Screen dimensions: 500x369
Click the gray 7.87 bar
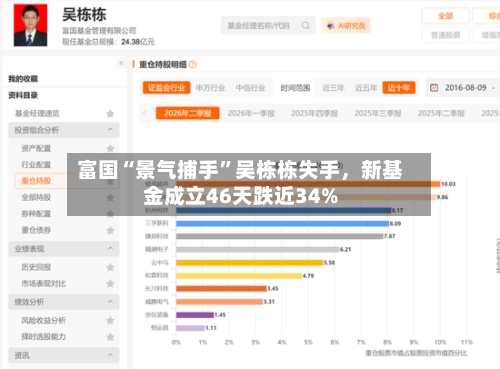(x=280, y=236)
